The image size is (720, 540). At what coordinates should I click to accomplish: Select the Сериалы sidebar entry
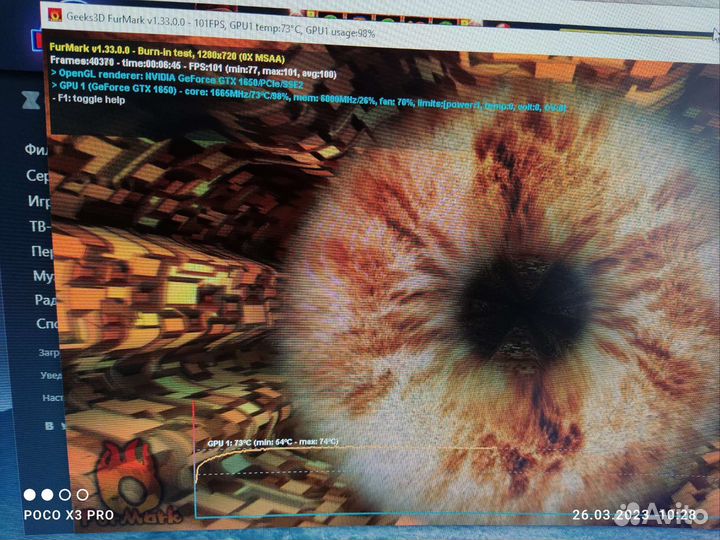pos(37,175)
